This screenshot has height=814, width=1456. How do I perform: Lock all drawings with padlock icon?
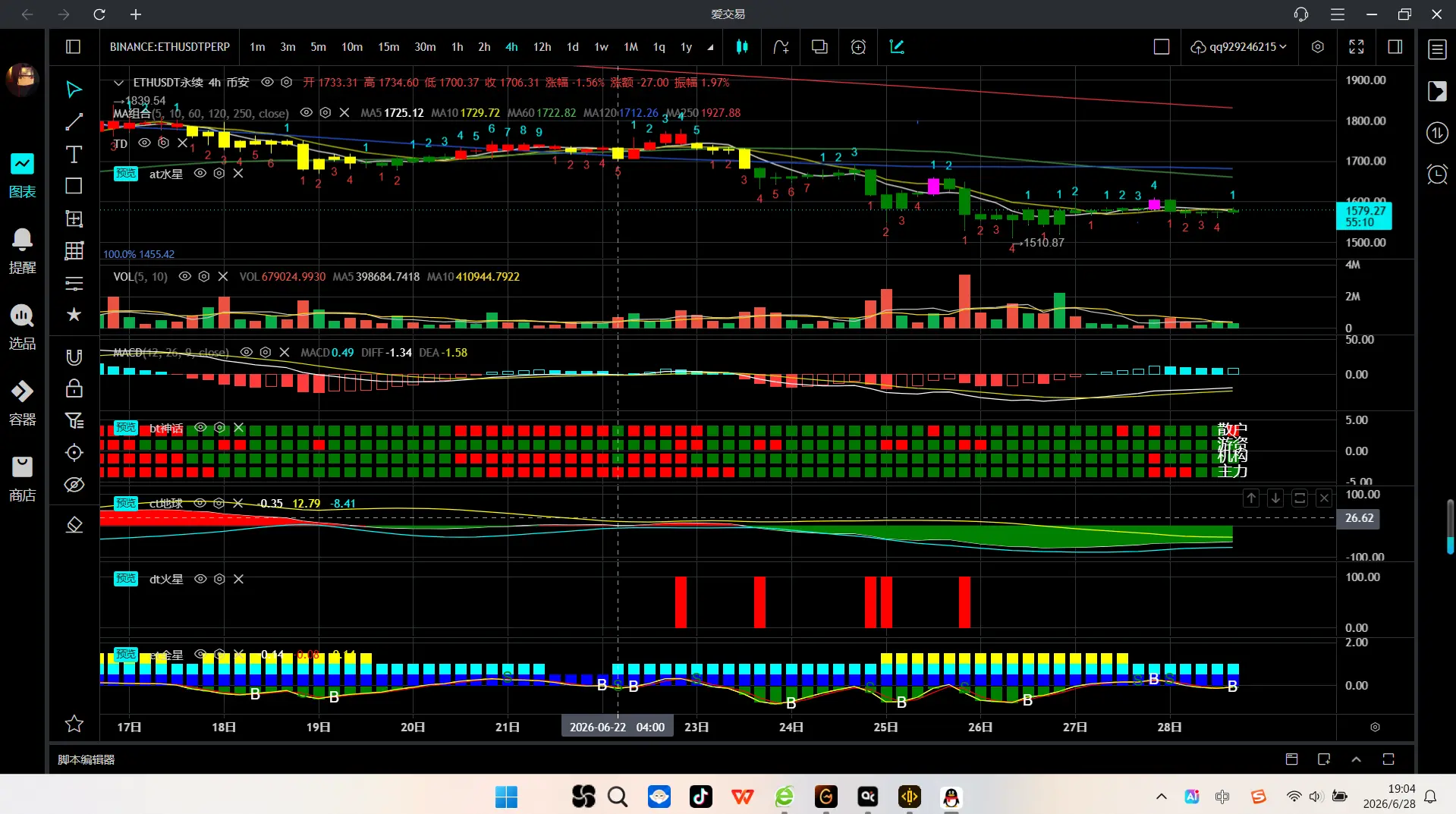tap(74, 389)
